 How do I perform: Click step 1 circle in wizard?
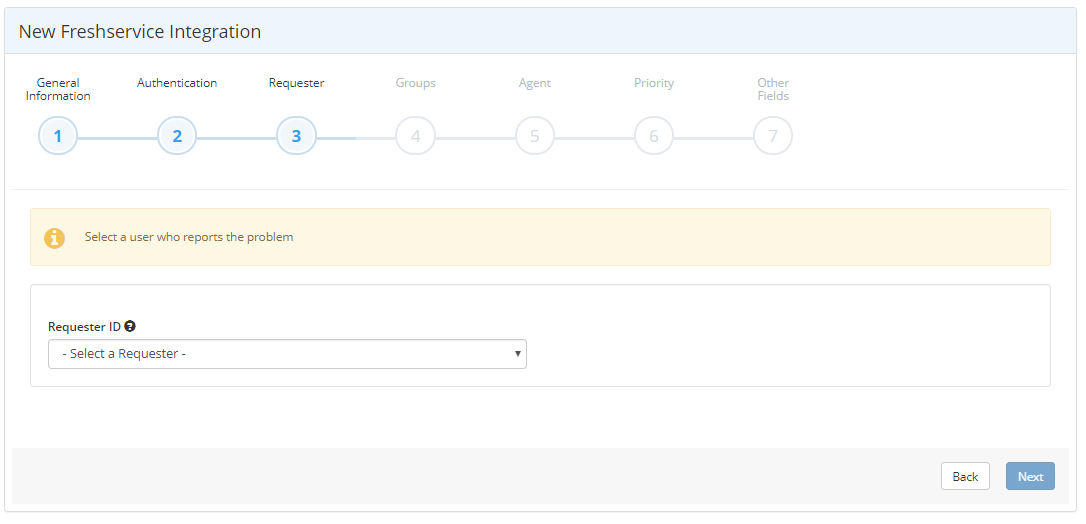coord(58,136)
